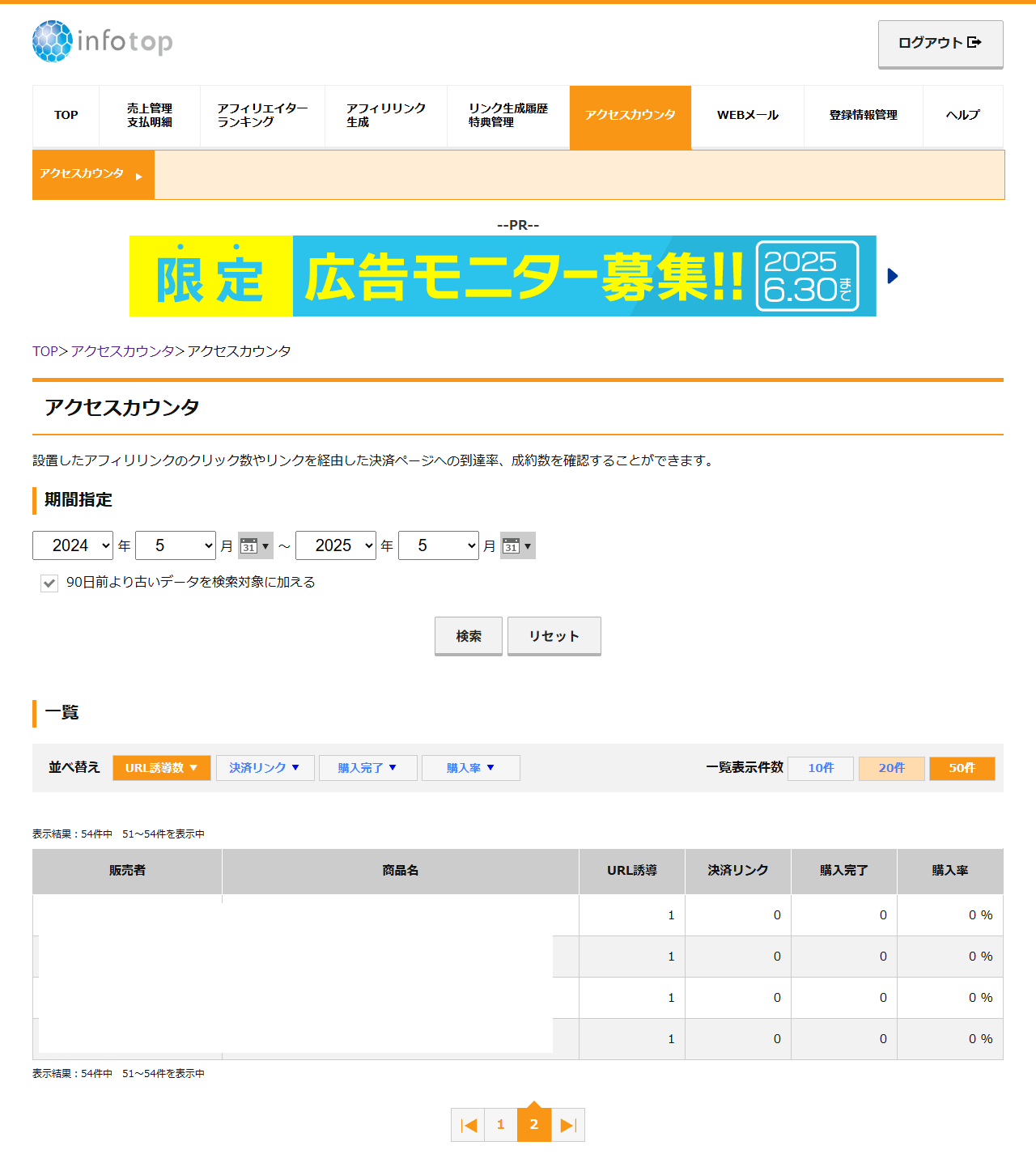Click the ログアウト logout button
This screenshot has height=1154, width=1036.
pos(940,44)
